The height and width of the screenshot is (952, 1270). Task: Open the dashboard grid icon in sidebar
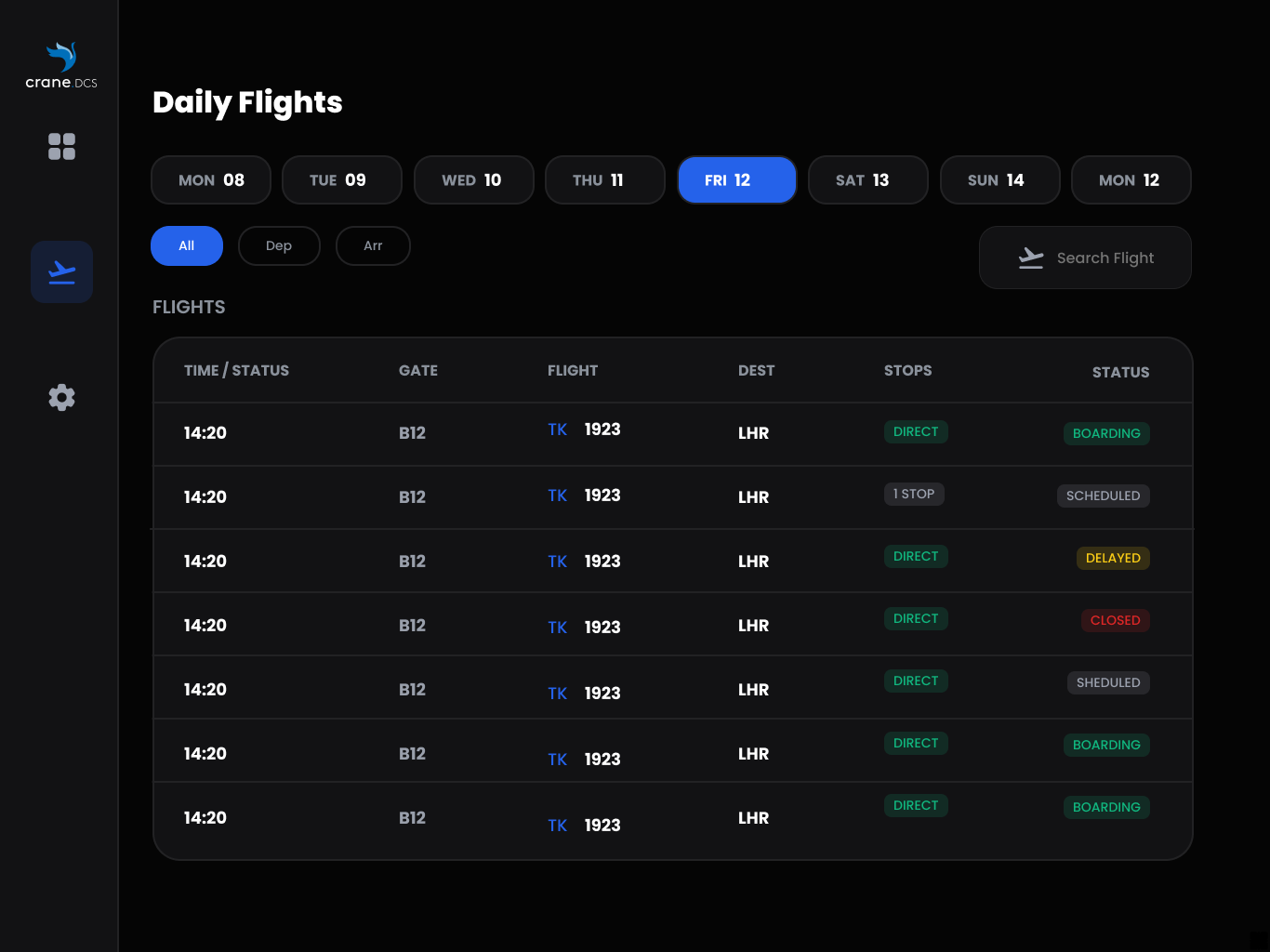[61, 146]
